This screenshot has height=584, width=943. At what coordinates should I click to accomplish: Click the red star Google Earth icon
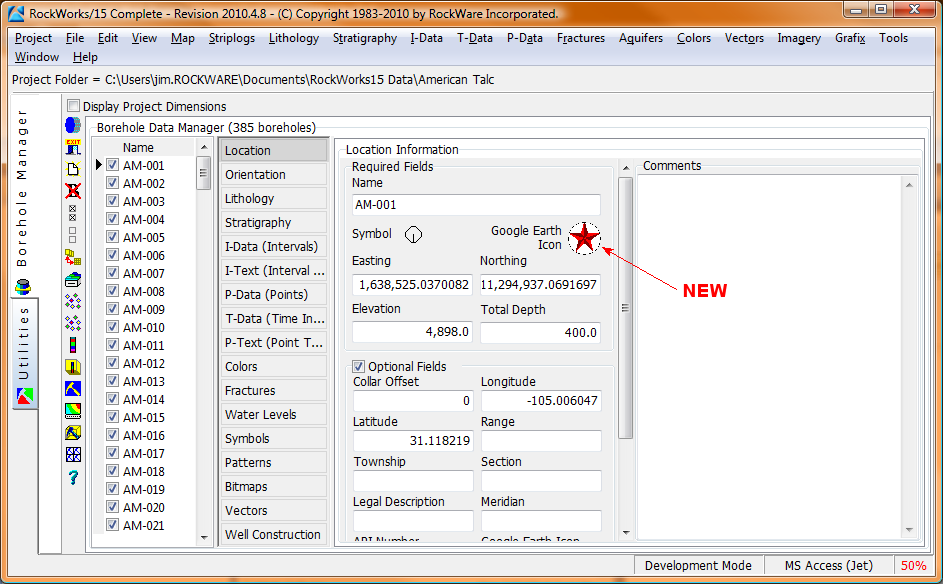click(584, 238)
